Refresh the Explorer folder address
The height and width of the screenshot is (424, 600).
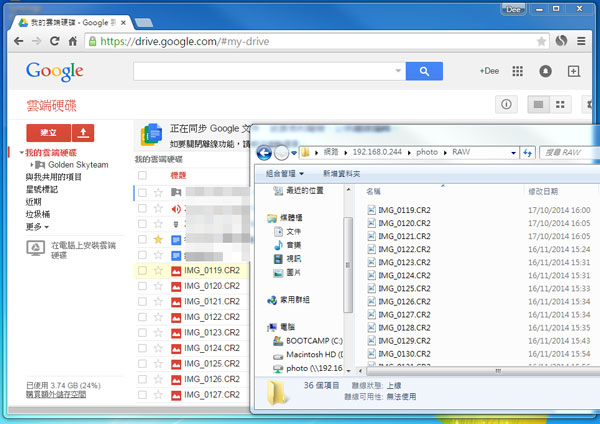coord(527,152)
